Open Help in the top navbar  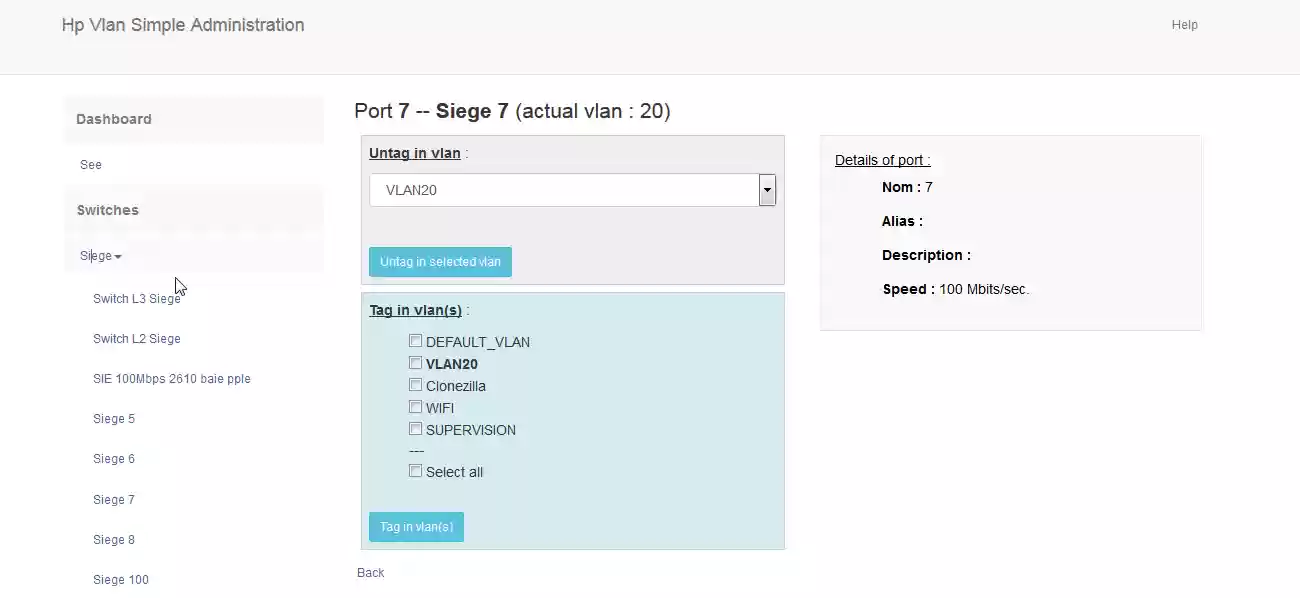tap(1184, 25)
